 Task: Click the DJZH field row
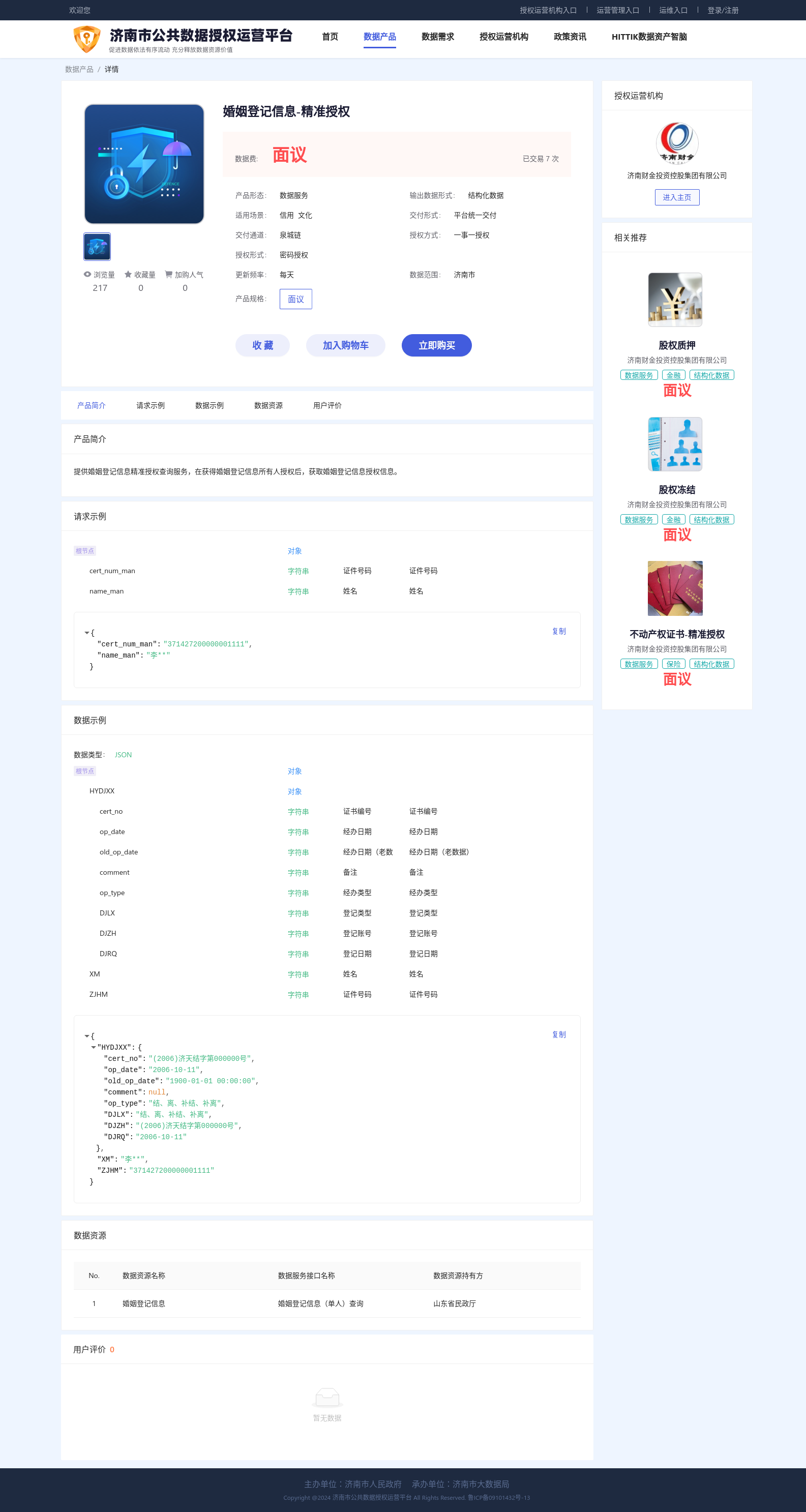(327, 933)
